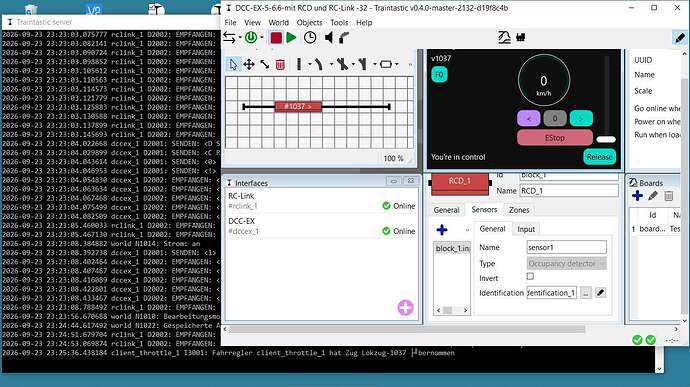Add a sensor with the blue plus

[442, 230]
